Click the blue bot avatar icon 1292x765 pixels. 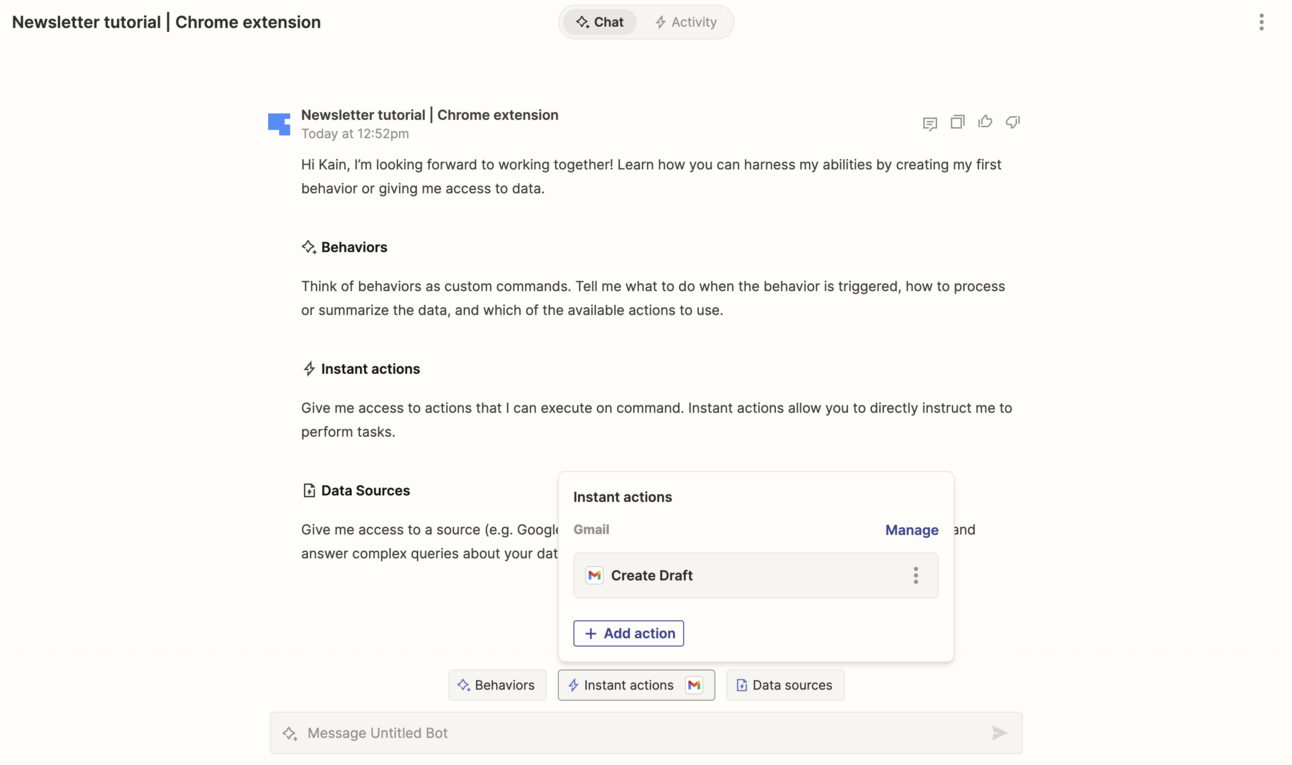click(279, 123)
